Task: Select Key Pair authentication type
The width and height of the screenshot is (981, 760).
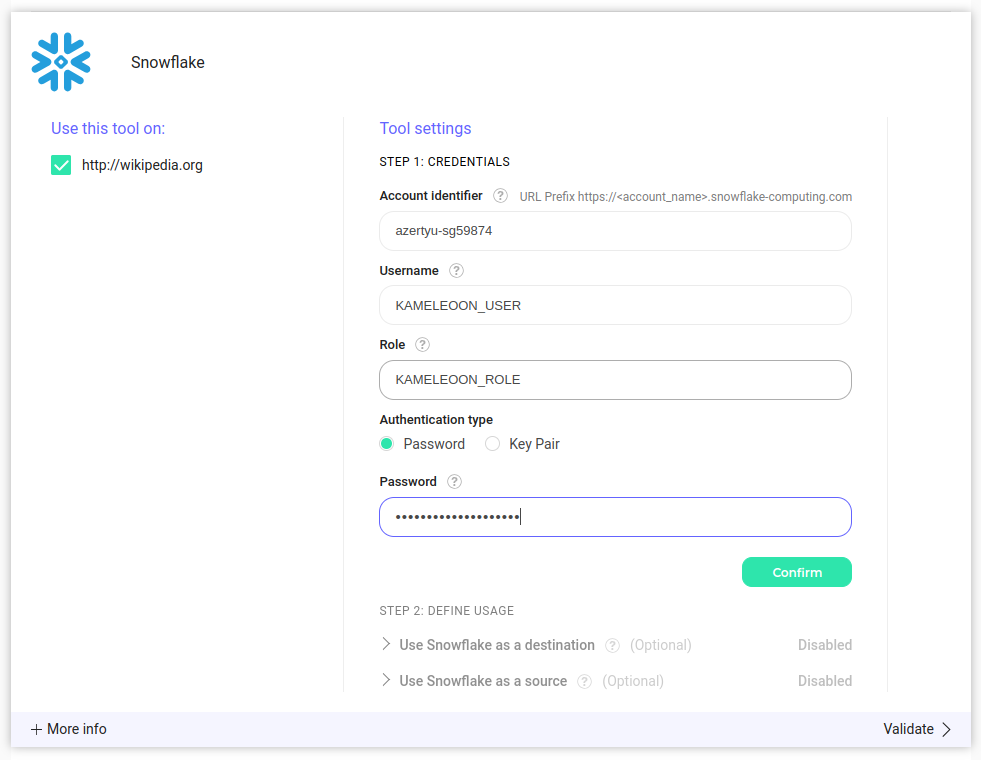Action: pos(492,444)
